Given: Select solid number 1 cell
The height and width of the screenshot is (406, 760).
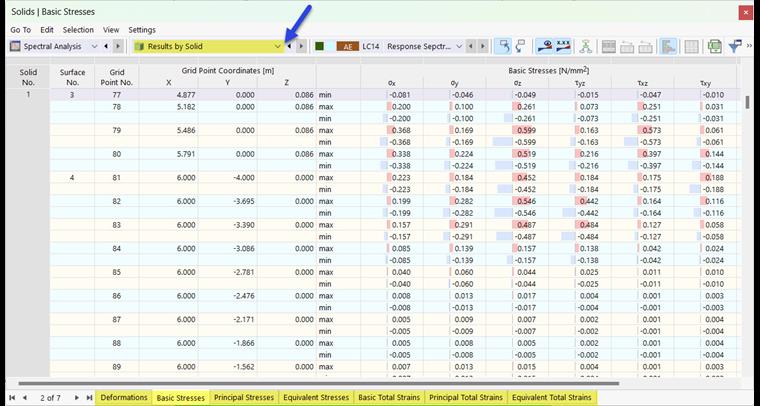Looking at the screenshot, I should click(28, 95).
